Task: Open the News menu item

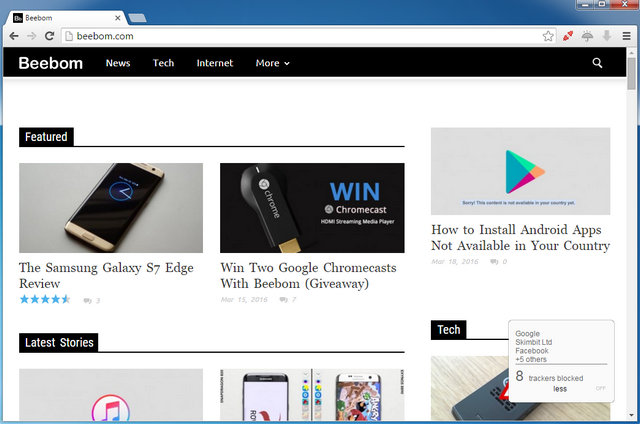Action: click(118, 63)
